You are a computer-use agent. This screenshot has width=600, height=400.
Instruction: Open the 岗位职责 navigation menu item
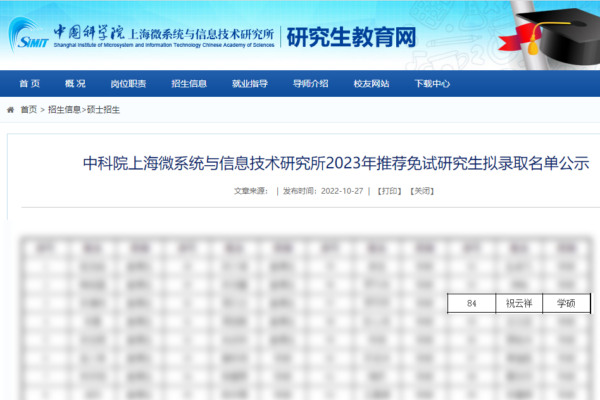(x=129, y=83)
